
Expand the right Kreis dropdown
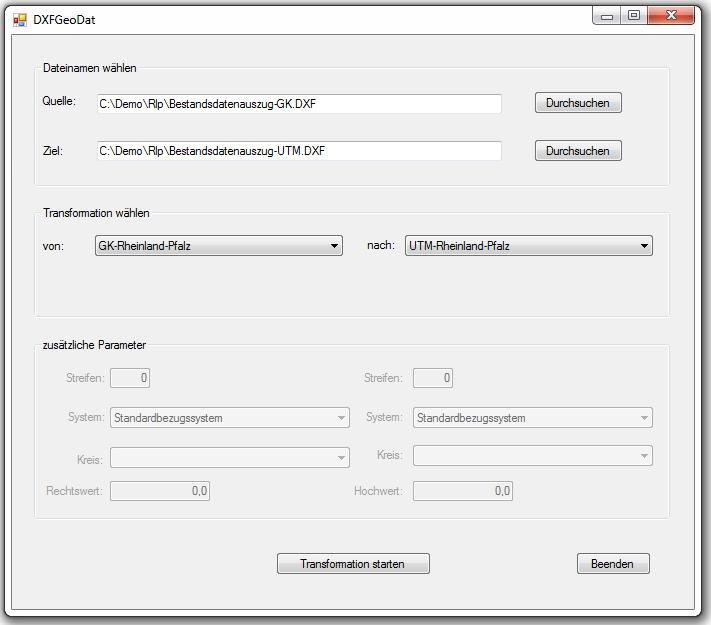click(x=532, y=456)
